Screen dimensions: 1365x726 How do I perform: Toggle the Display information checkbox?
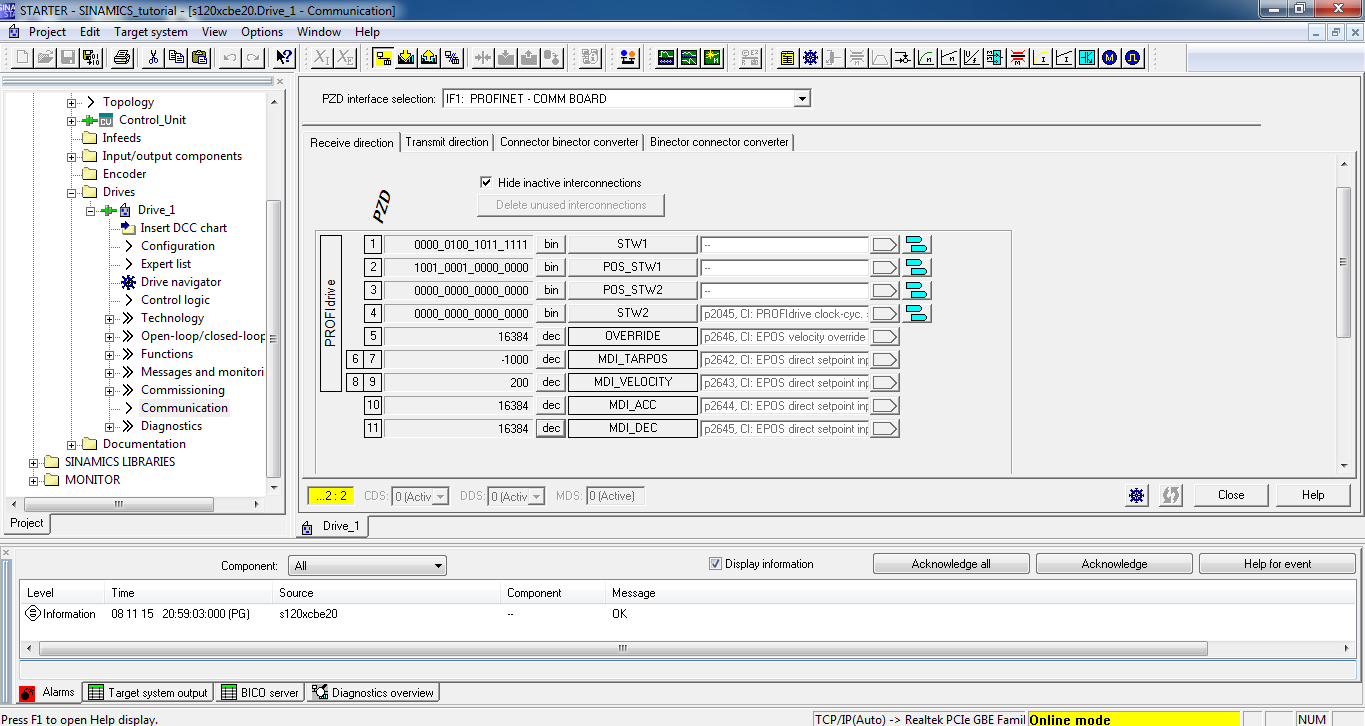[715, 564]
